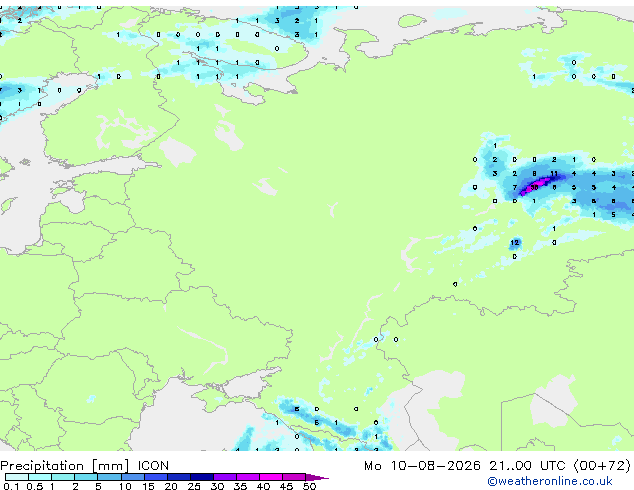Select the 25–30 mm dark navy legend swatch
The height and width of the screenshot is (490, 634).
pos(201,477)
